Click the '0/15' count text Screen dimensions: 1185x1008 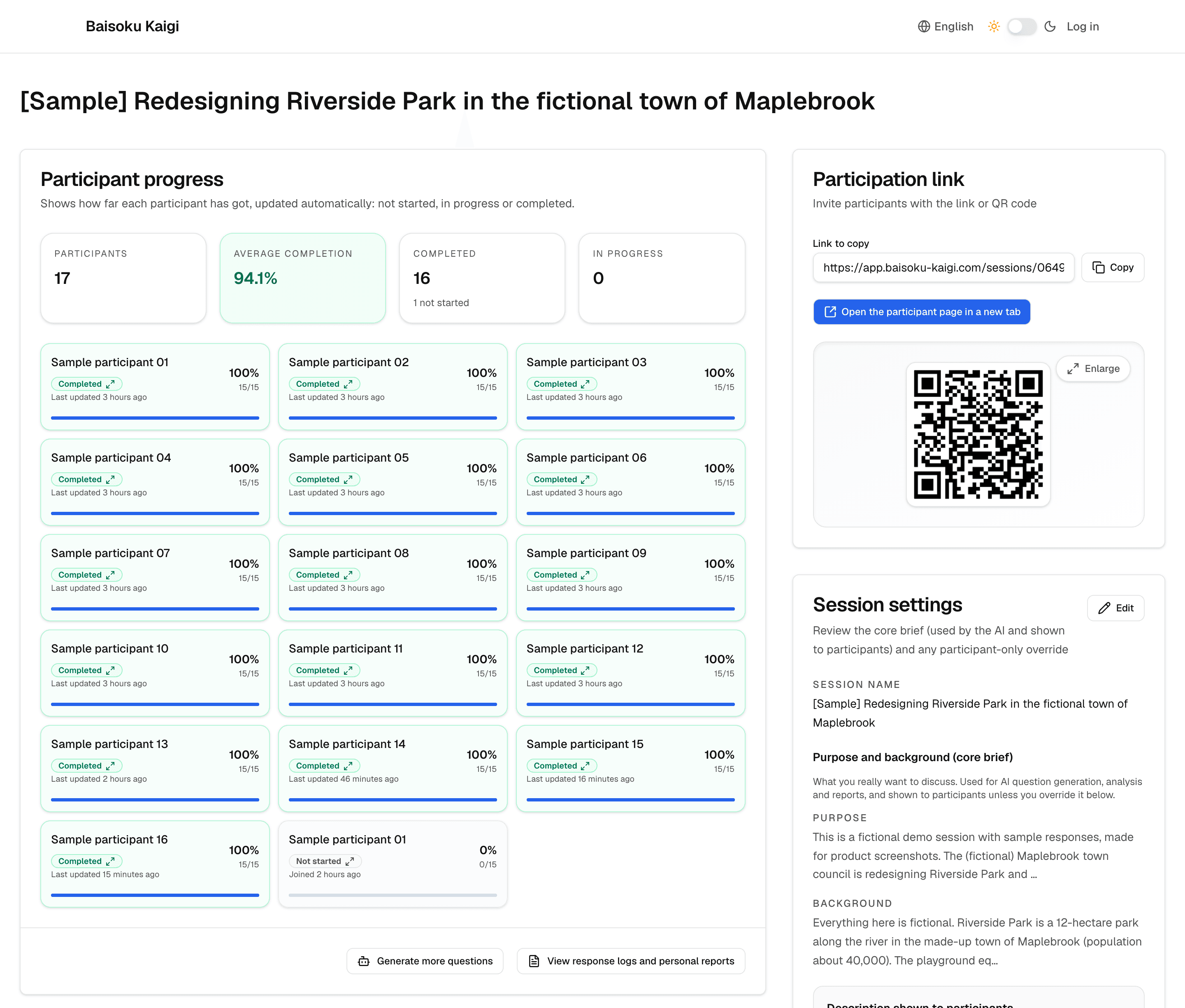[487, 864]
